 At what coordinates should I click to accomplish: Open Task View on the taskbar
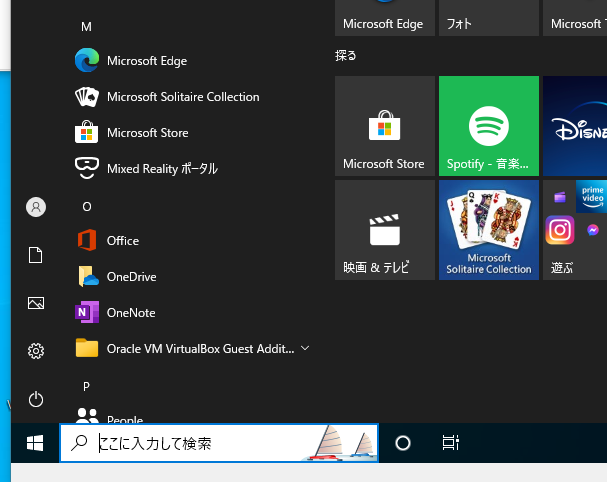tap(451, 443)
